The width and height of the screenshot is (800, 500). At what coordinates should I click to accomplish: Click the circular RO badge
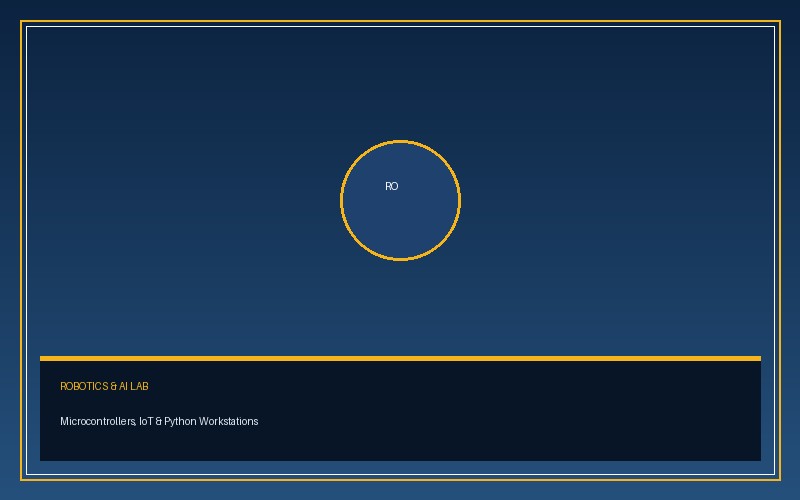401,201
